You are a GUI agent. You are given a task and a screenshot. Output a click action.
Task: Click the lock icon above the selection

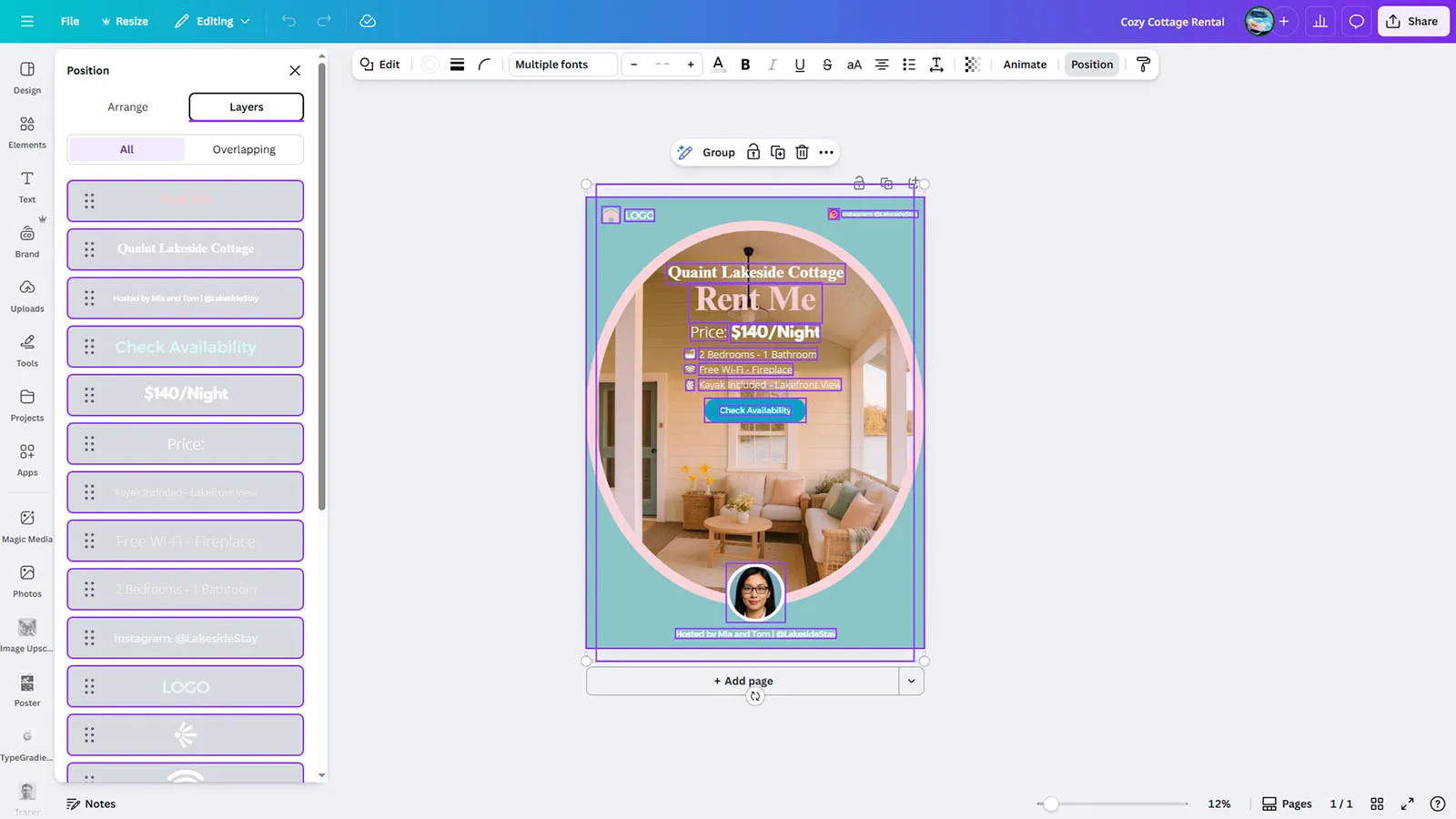(753, 153)
